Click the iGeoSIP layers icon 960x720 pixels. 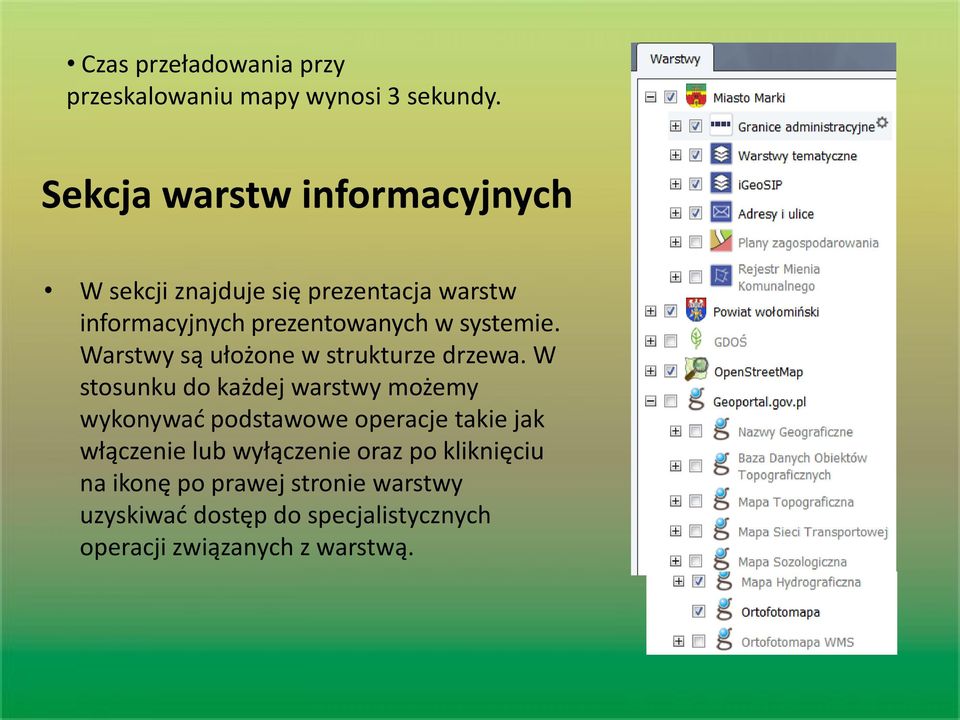click(721, 183)
